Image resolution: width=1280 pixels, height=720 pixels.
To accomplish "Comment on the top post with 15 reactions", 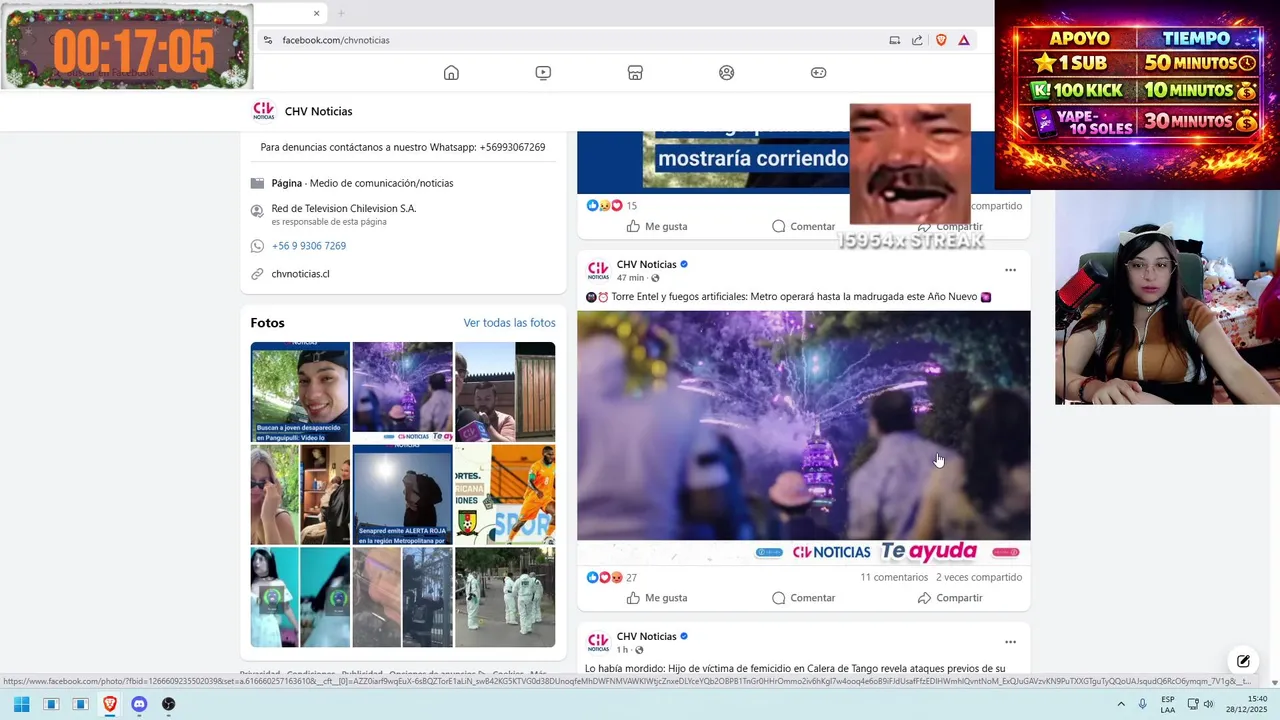I will (803, 227).
